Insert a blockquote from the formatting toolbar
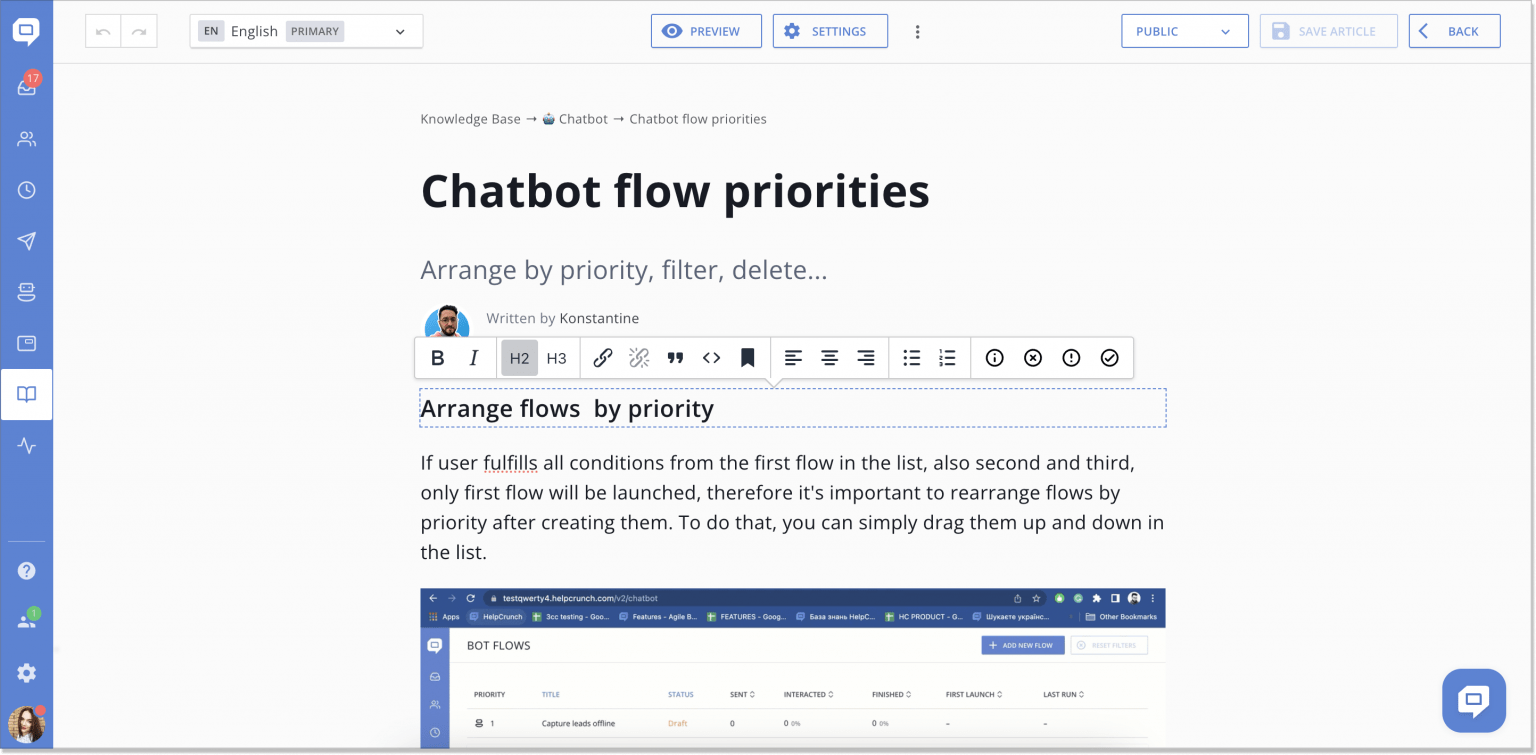This screenshot has height=755, width=1536. pyautogui.click(x=675, y=357)
